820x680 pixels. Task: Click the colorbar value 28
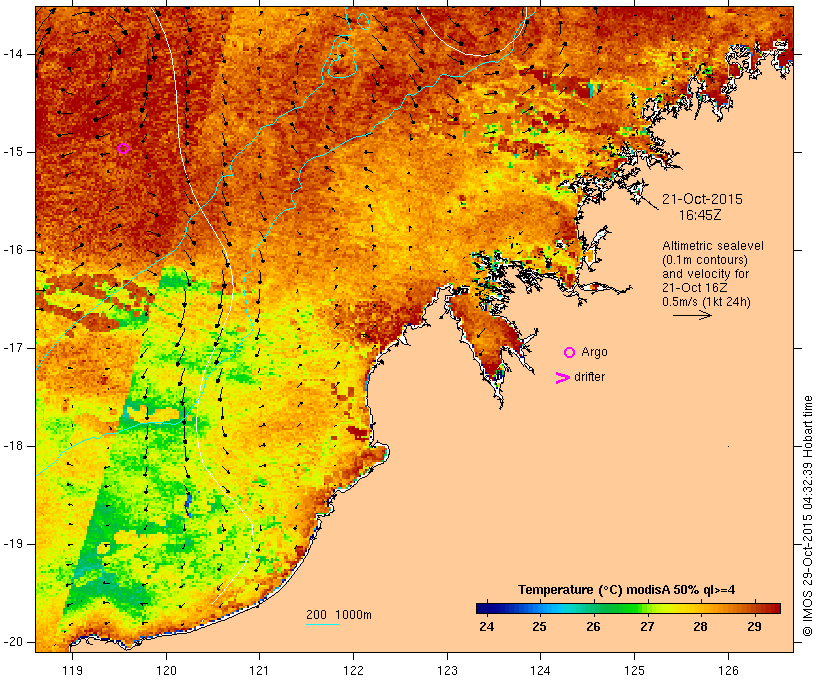click(700, 627)
